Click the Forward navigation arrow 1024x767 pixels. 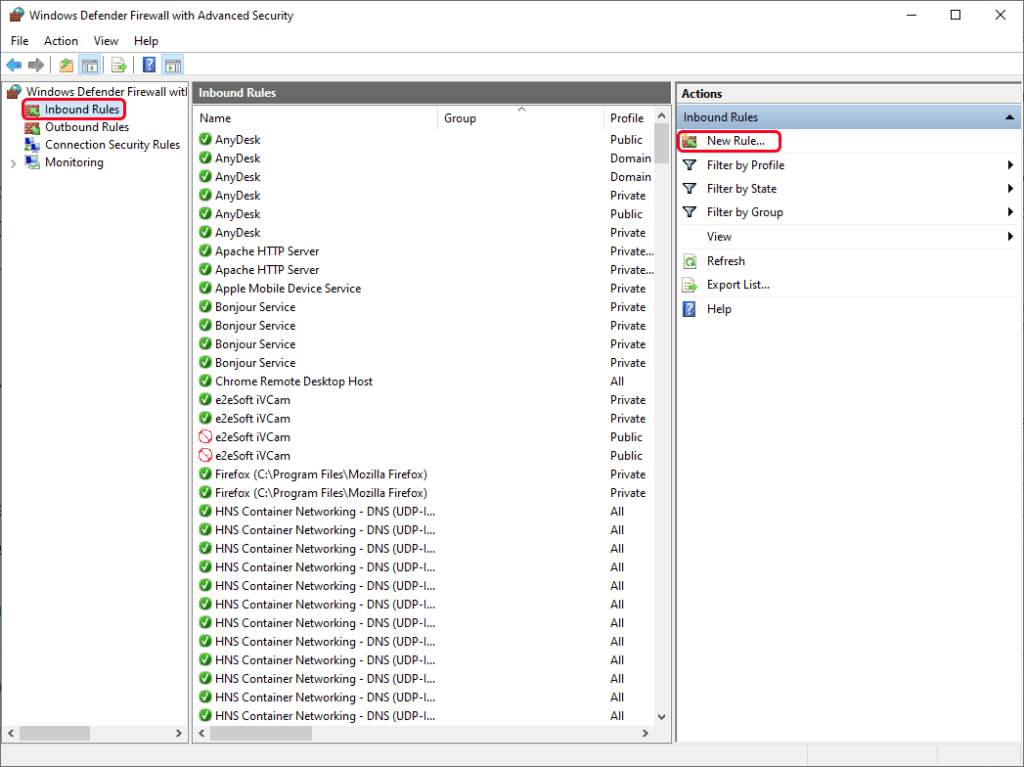coord(37,64)
